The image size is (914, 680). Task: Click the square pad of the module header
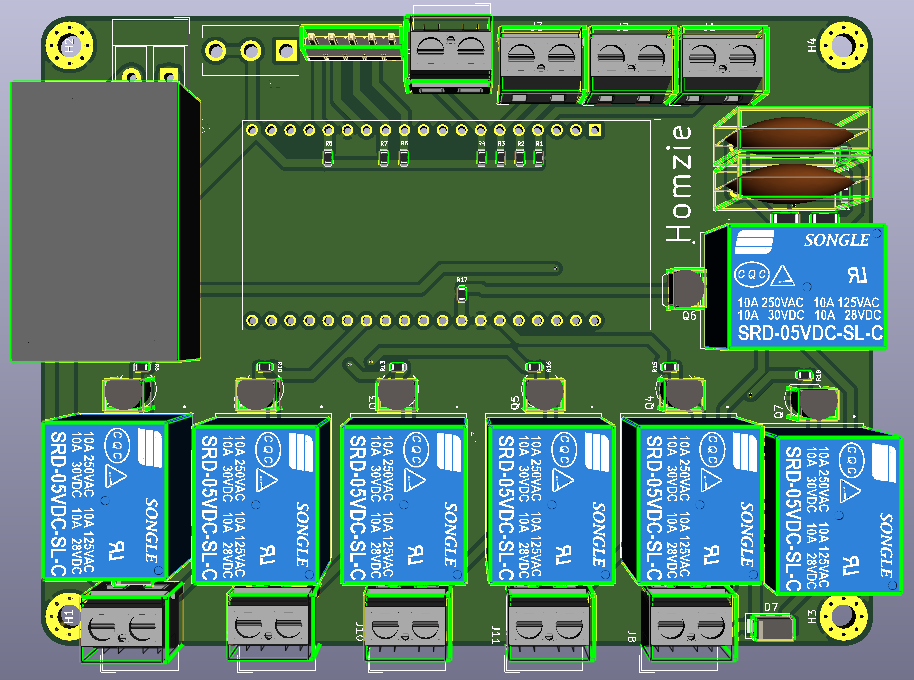[595, 130]
